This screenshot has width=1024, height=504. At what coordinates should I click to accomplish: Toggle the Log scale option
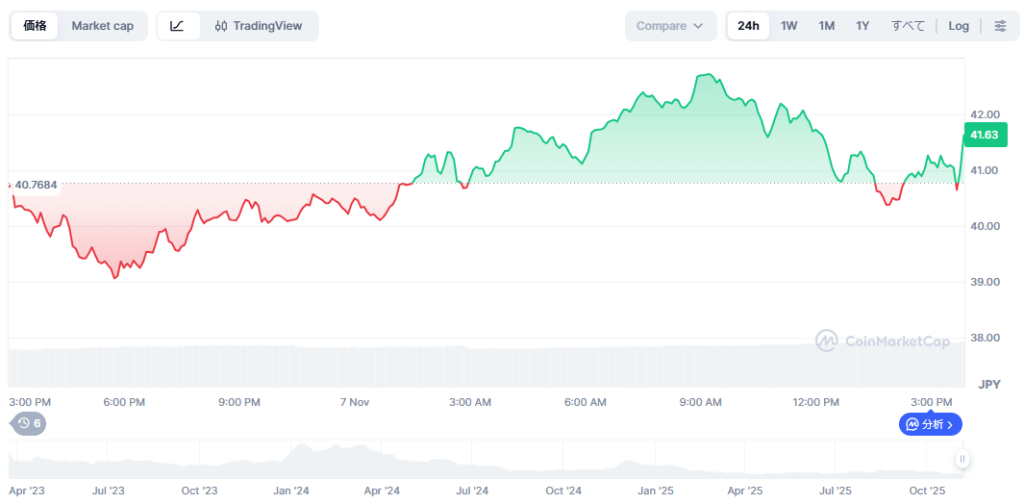point(958,26)
